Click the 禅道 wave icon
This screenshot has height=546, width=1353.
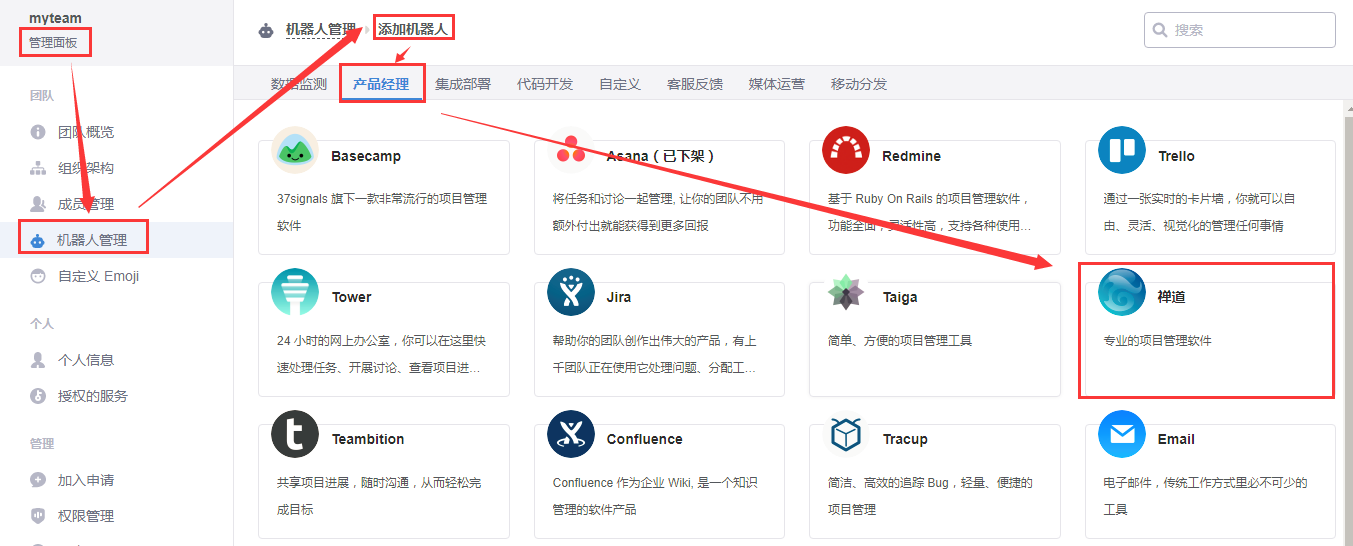click(x=1122, y=292)
